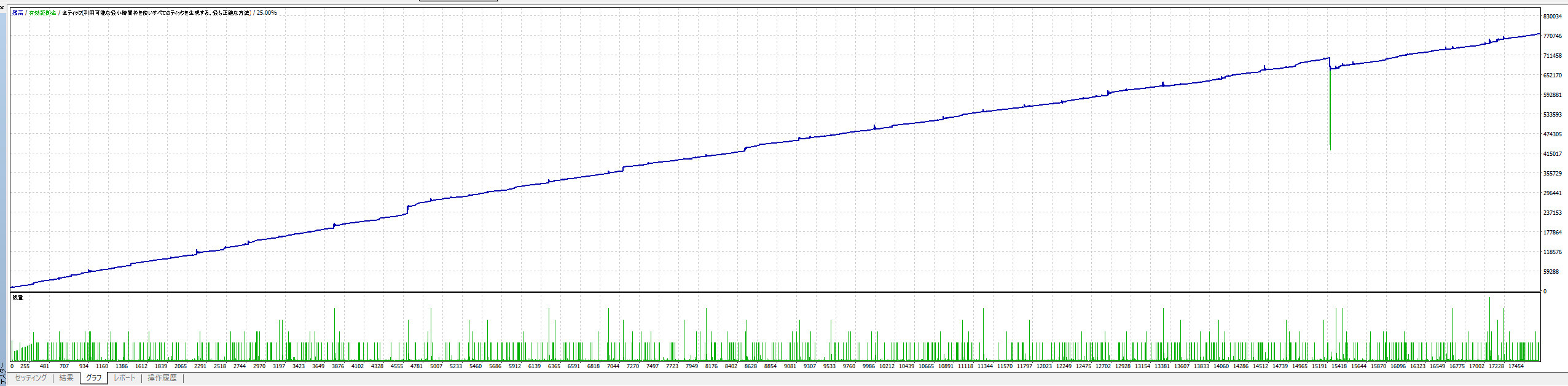Image resolution: width=1568 pixels, height=386 pixels.
Task: Click trade number 10439 on the horizontal axis
Action: (x=906, y=366)
